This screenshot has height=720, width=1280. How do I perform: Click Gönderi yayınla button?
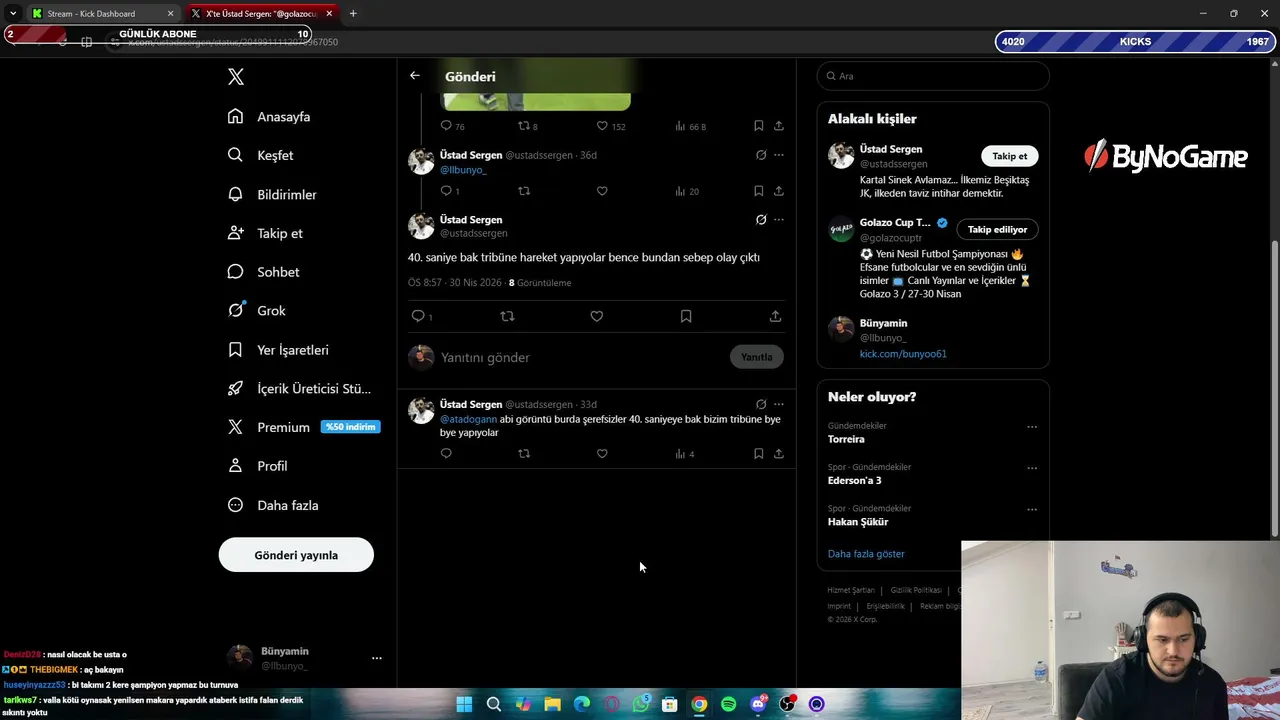[x=296, y=555]
